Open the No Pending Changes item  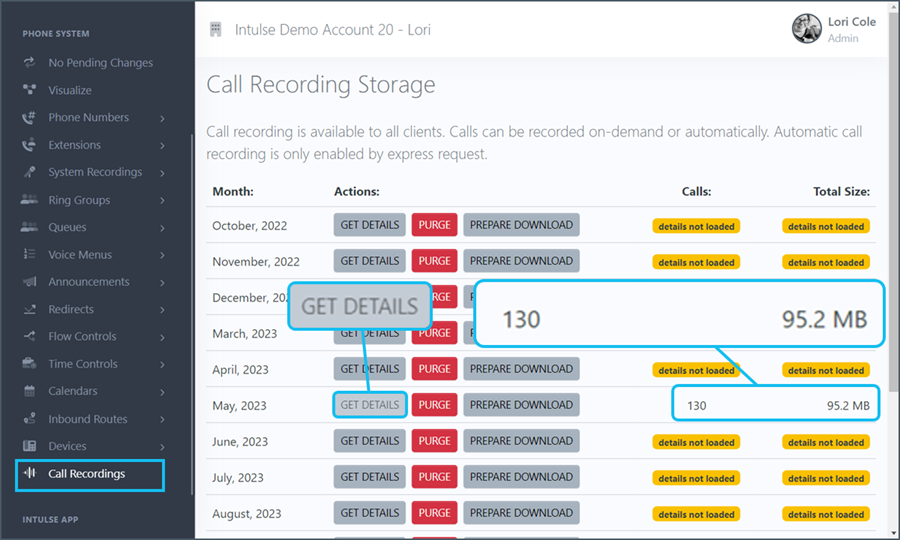(x=100, y=63)
